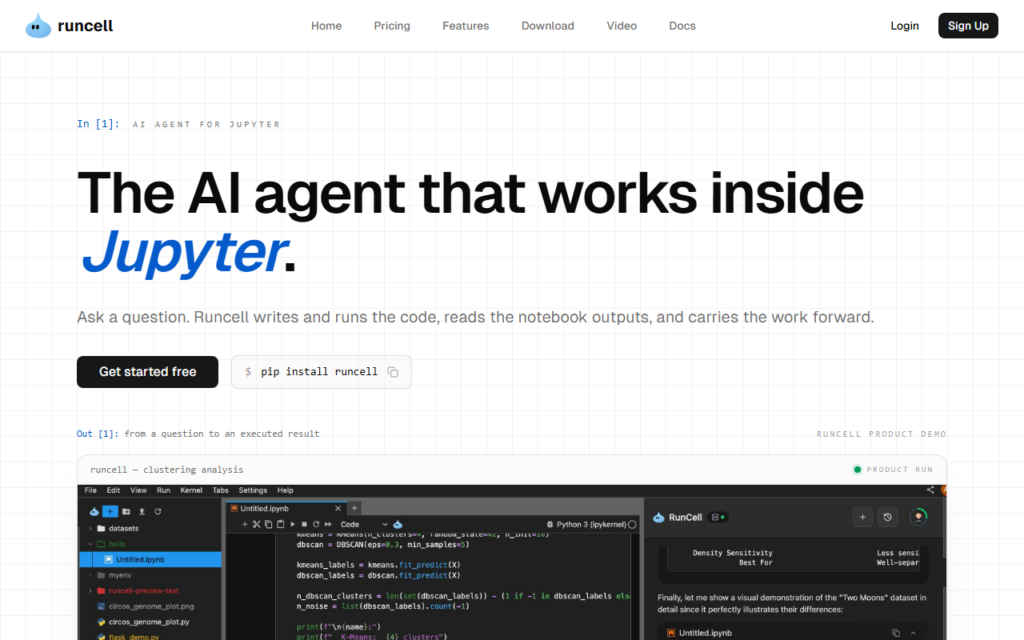Toggle the debugger bug icon beside Python 3
1024x640 pixels.
[x=550, y=524]
